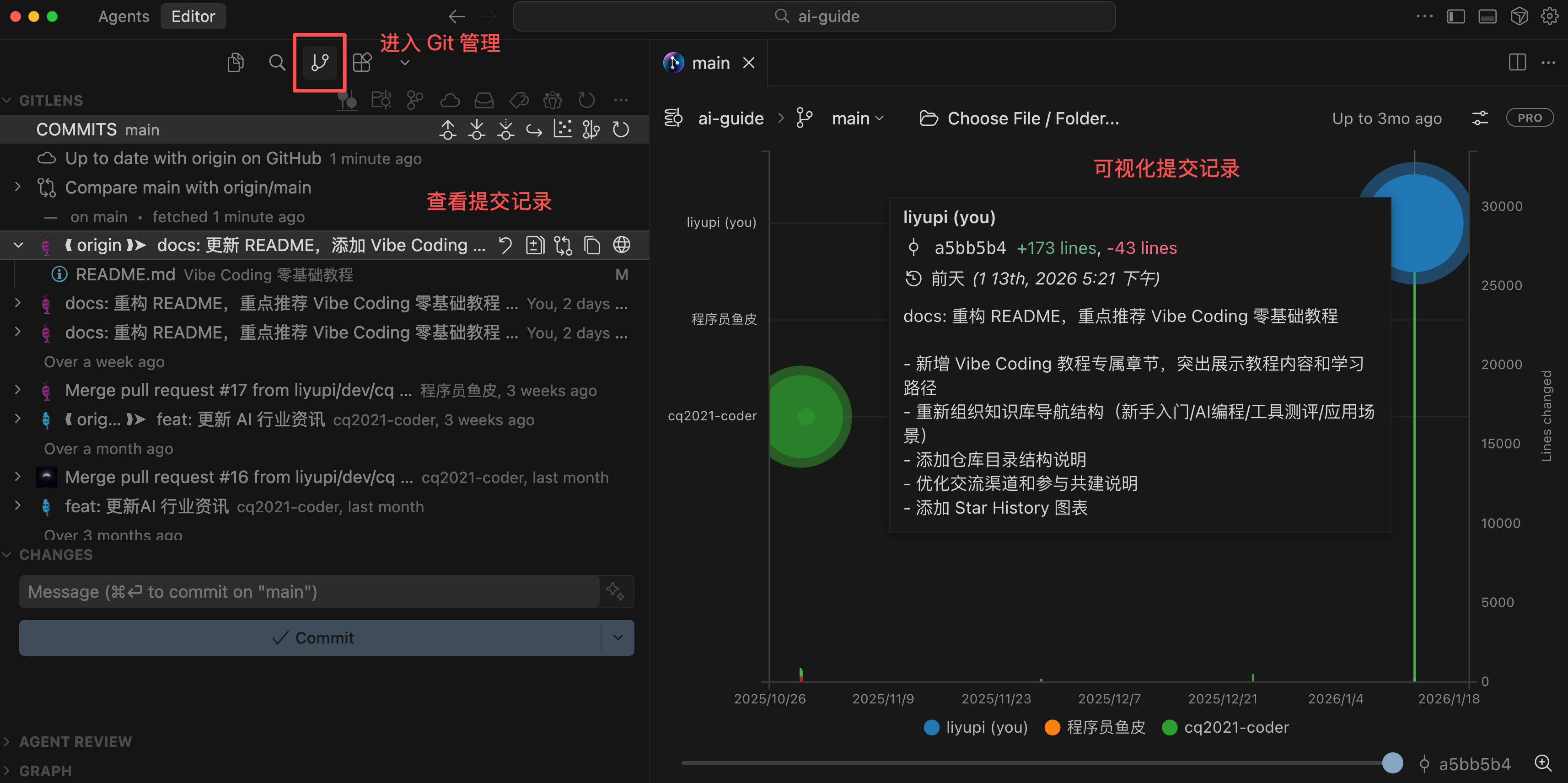Select the main visual history tab
The width and height of the screenshot is (1568, 783).
[x=710, y=63]
